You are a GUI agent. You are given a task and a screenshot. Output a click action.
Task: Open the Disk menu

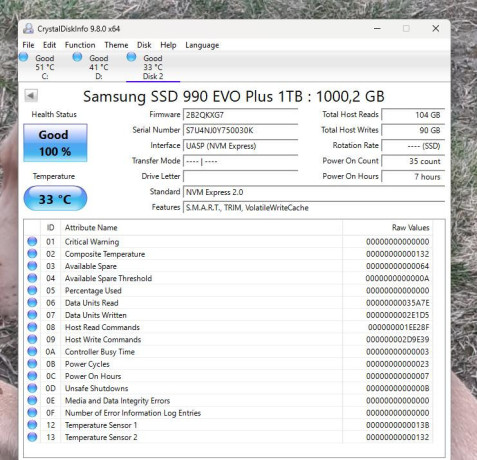point(144,45)
